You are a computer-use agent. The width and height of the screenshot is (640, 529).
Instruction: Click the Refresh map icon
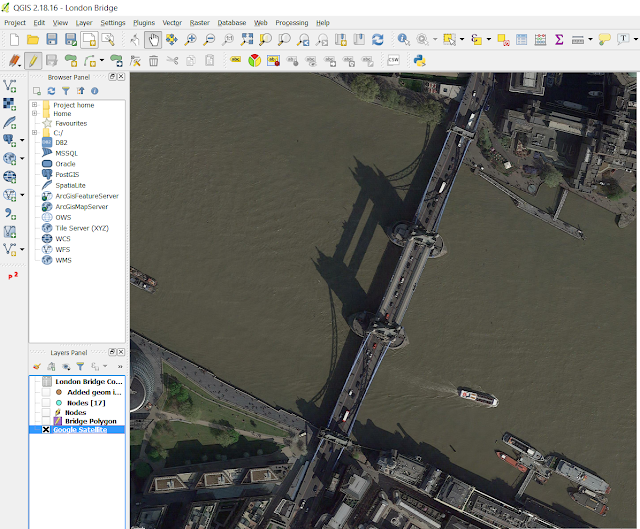377,40
